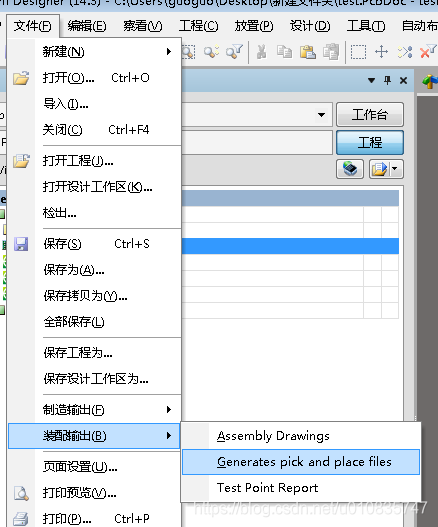Click the dashed rectangle select-area icon
This screenshot has width=438, height=527.
click(358, 52)
